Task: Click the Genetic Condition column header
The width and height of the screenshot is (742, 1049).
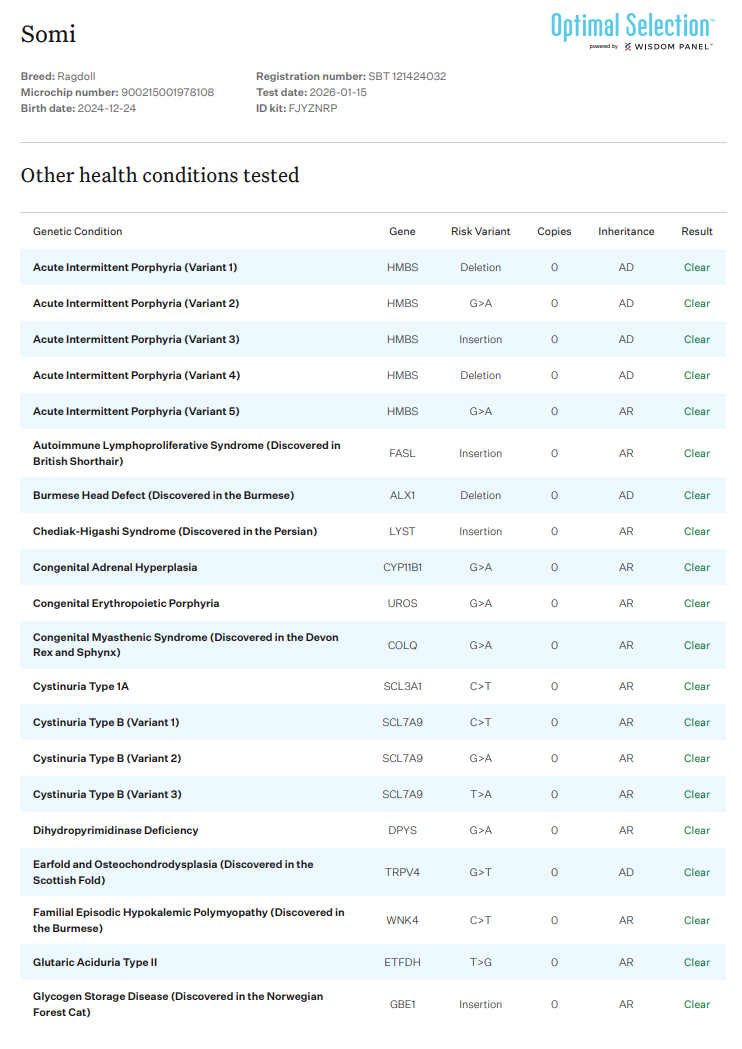Action: [x=77, y=231]
